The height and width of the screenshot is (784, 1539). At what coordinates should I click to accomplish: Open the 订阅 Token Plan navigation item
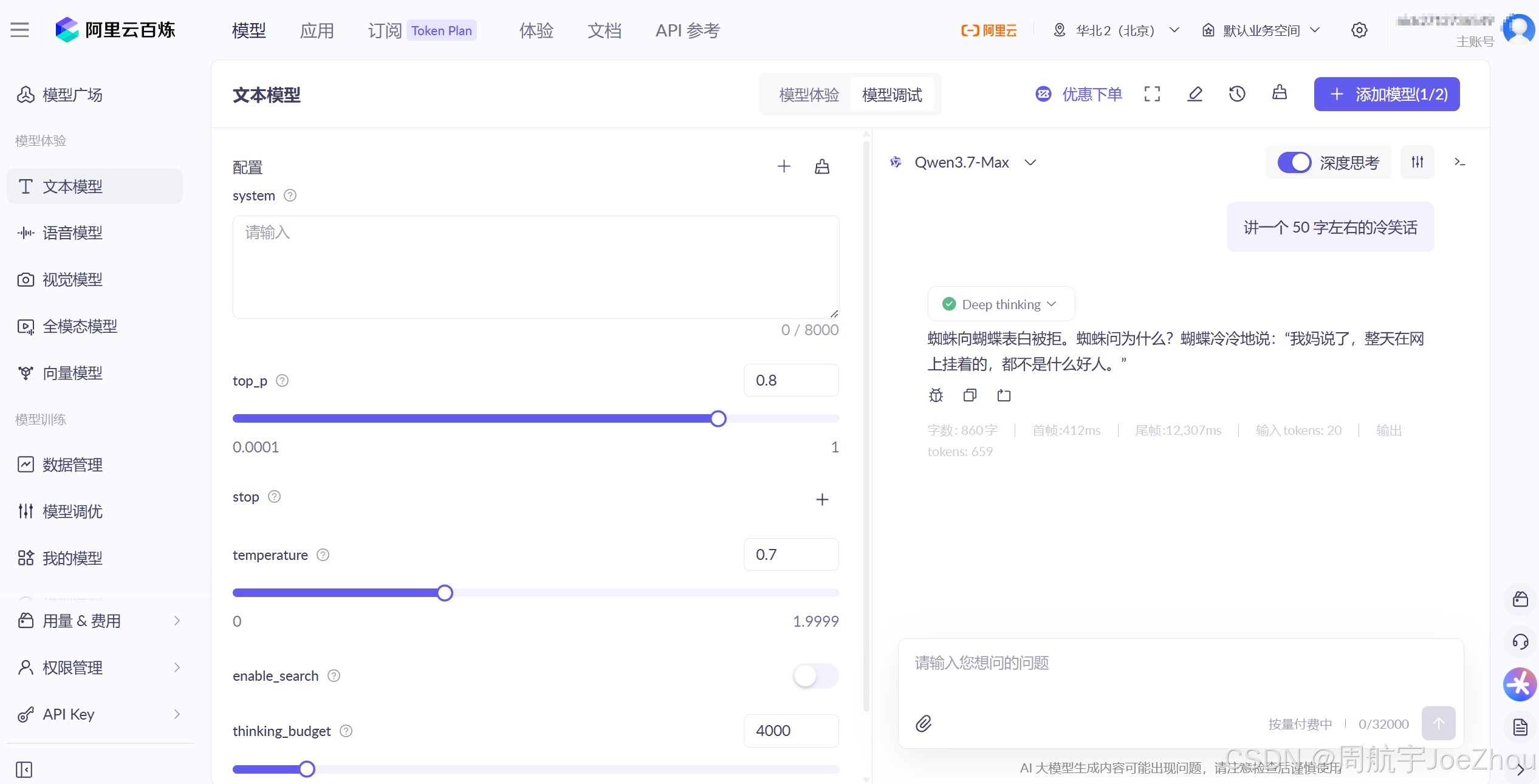point(422,30)
